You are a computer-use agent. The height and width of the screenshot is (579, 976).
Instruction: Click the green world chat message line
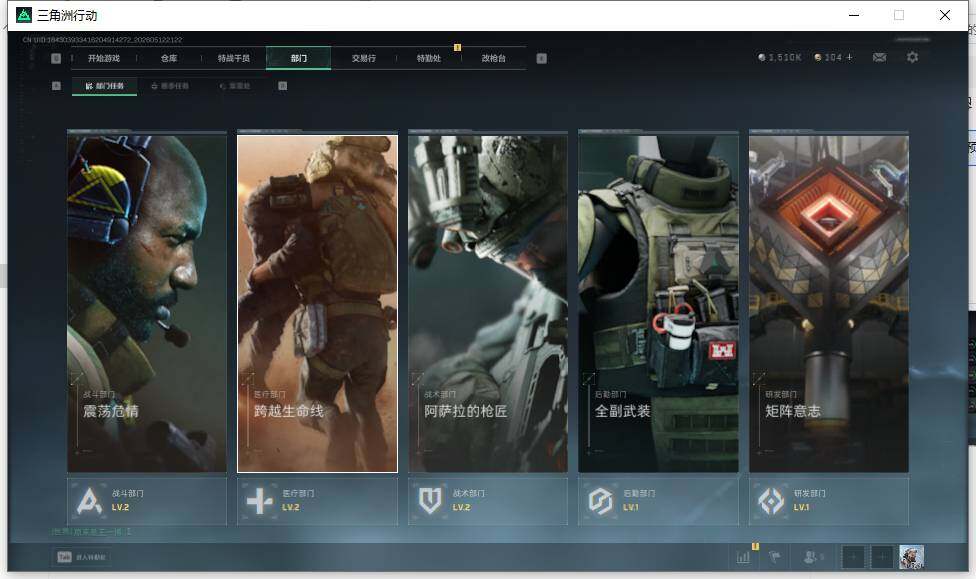pos(92,532)
